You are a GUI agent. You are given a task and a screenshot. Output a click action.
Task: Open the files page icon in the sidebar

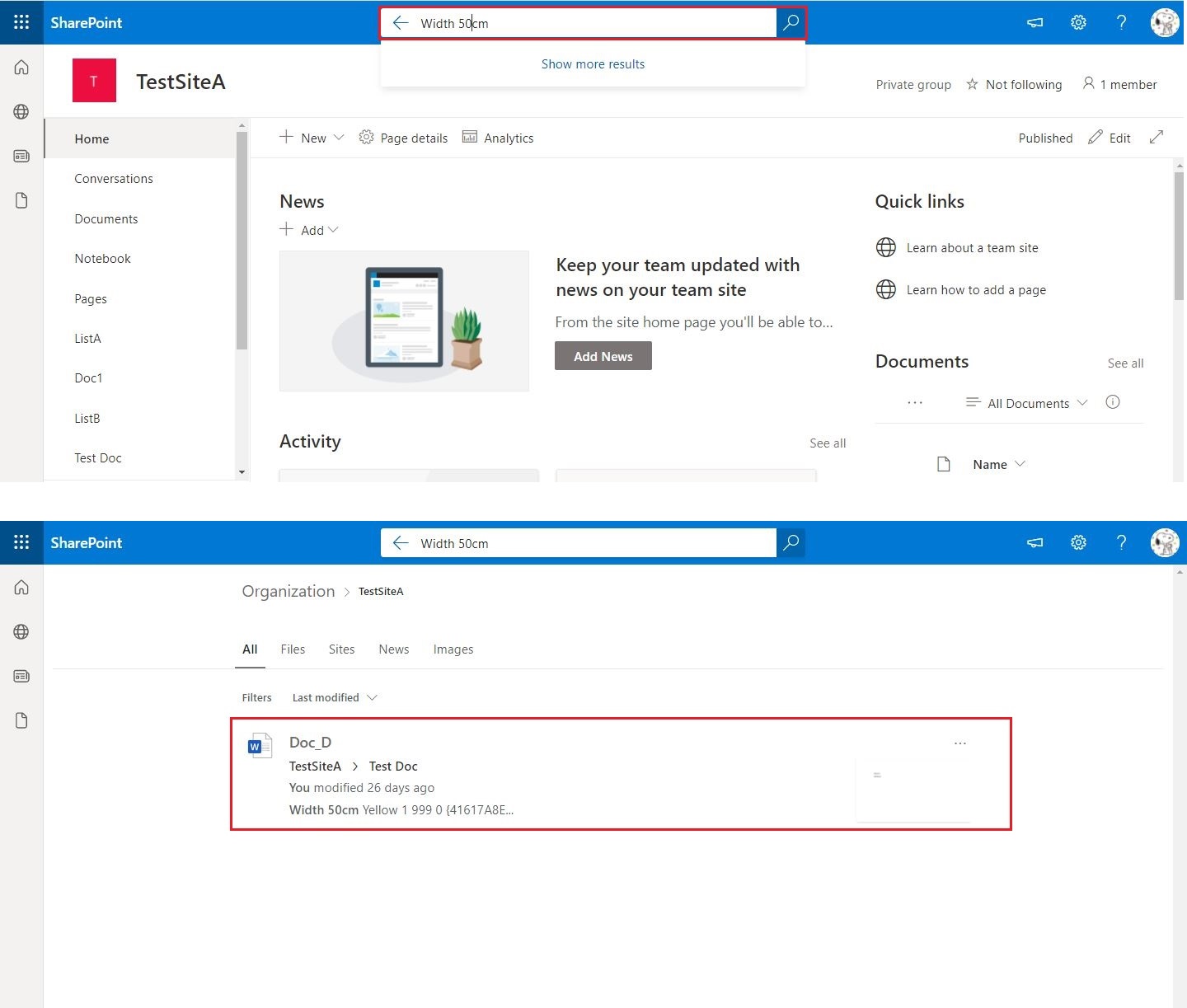coord(21,200)
